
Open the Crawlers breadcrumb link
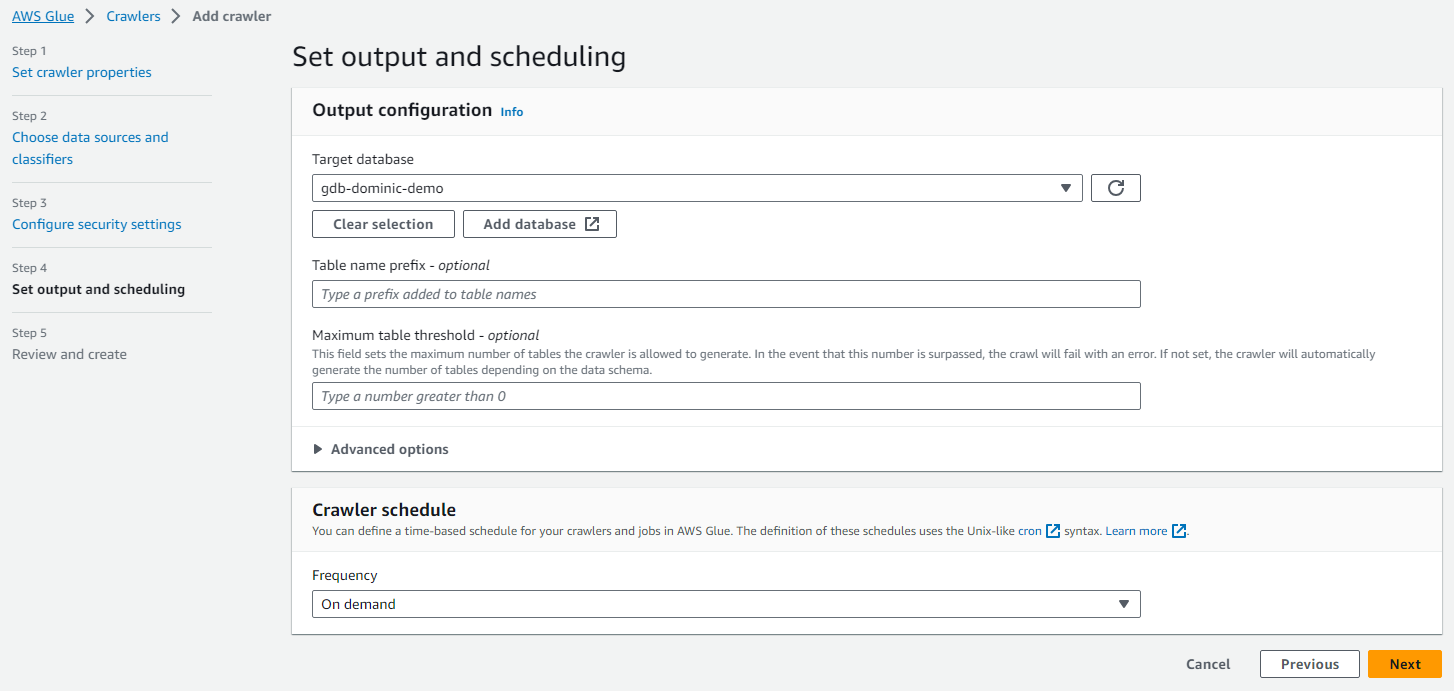click(133, 16)
